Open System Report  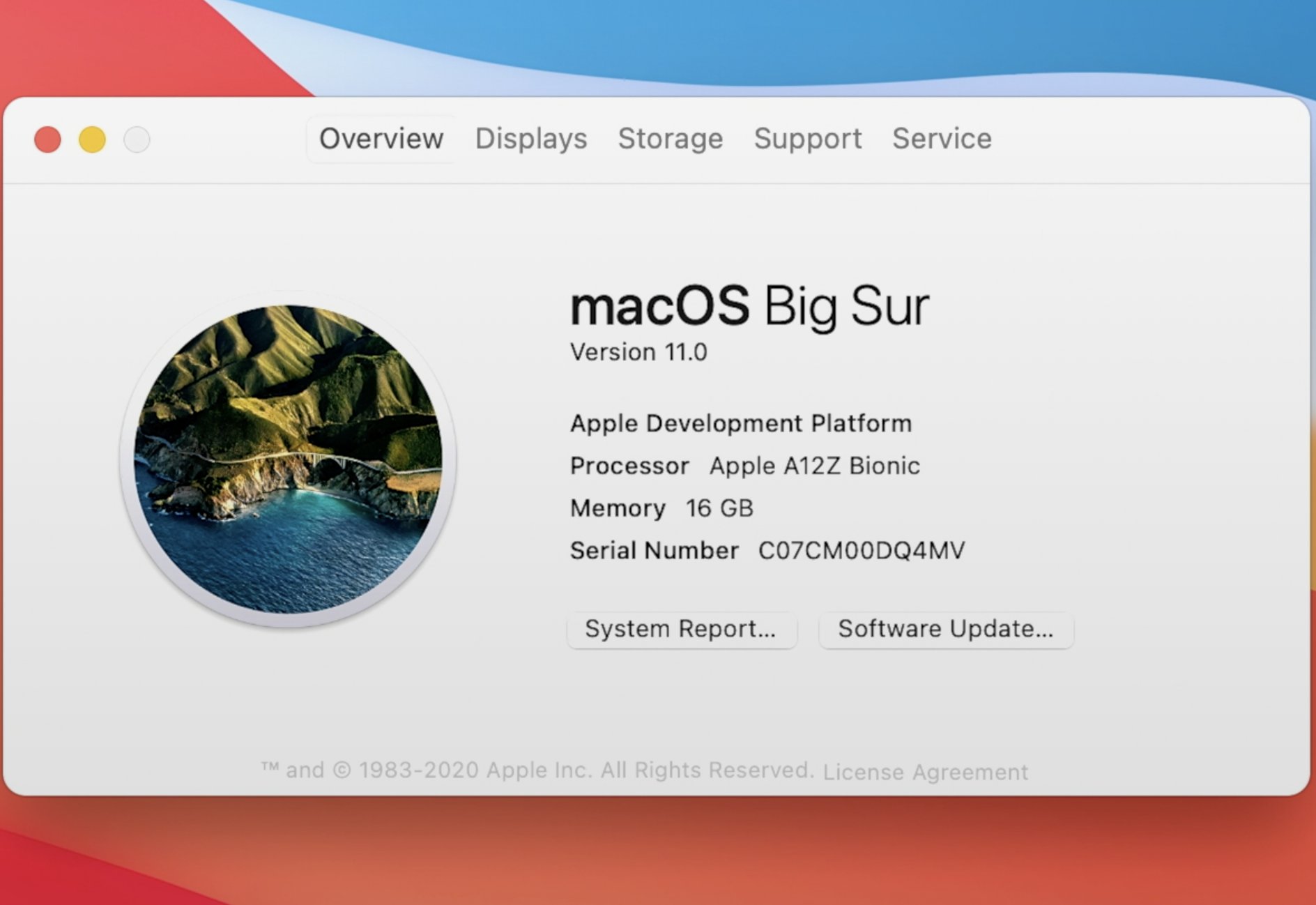click(682, 630)
